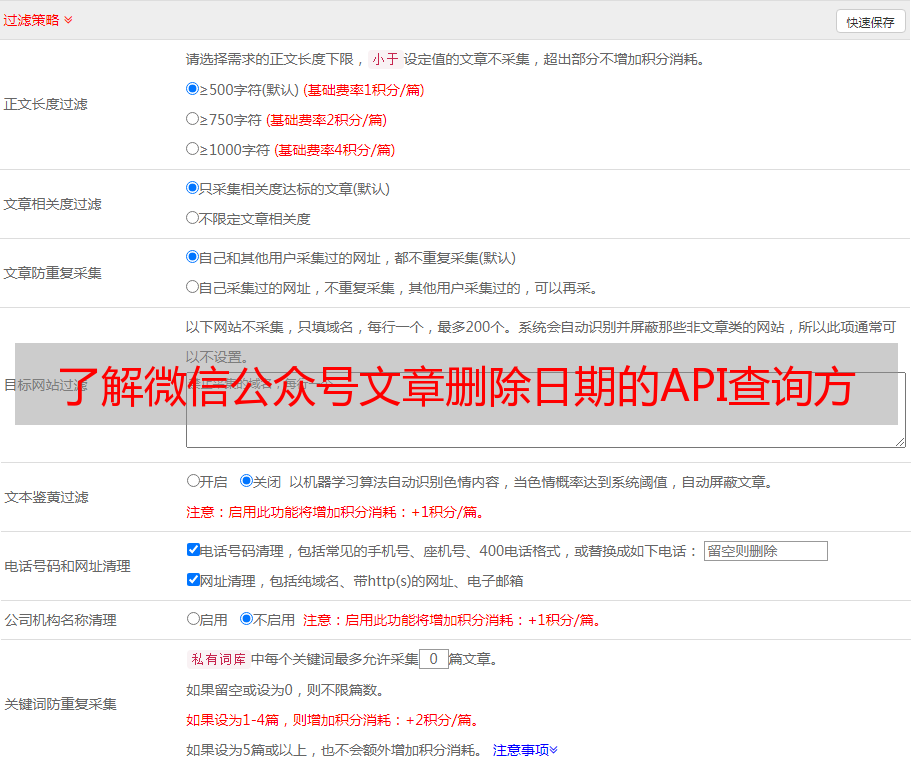Set 文本鉴黄过滤 to 关闭
Image resolution: width=912 pixels, height=768 pixels.
click(x=246, y=481)
